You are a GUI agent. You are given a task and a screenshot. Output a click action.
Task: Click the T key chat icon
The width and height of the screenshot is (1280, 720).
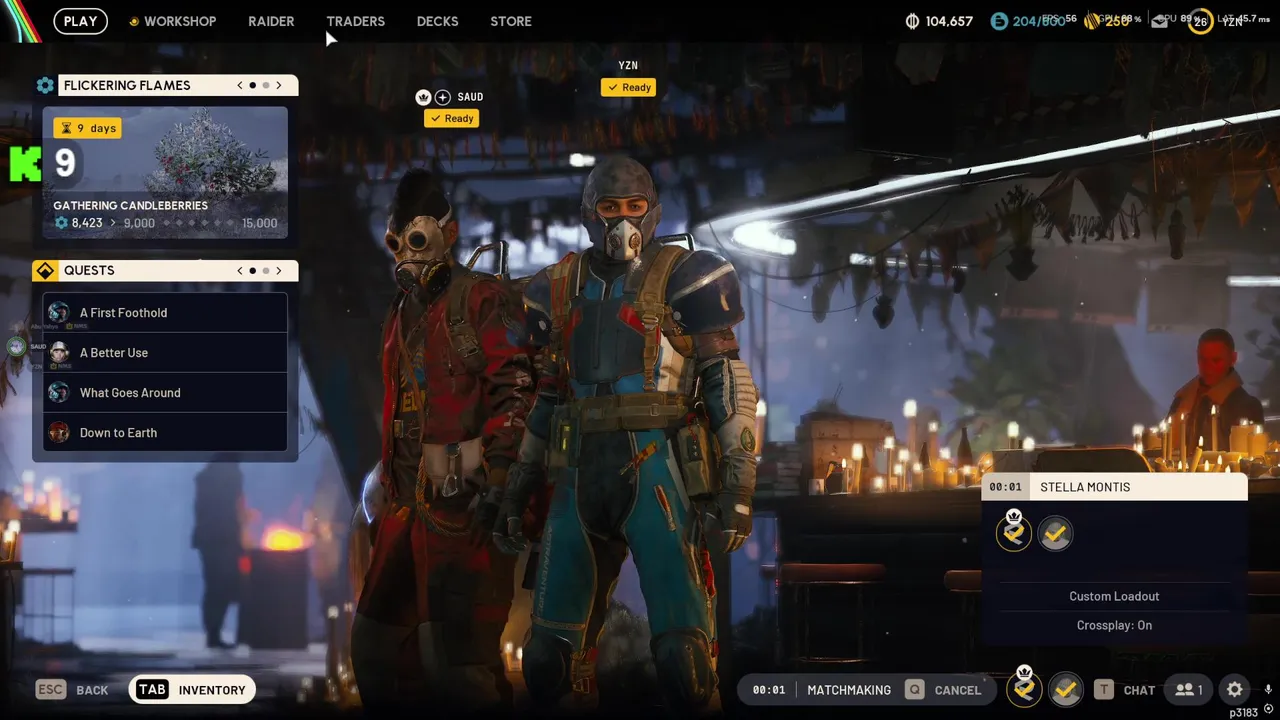(x=1103, y=690)
